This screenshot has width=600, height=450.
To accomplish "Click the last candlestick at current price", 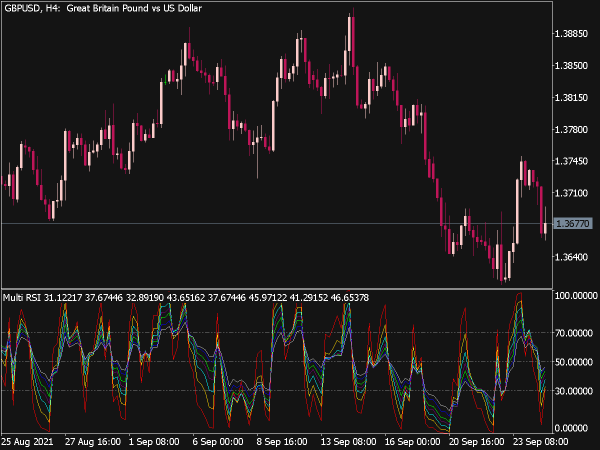I will [545, 226].
